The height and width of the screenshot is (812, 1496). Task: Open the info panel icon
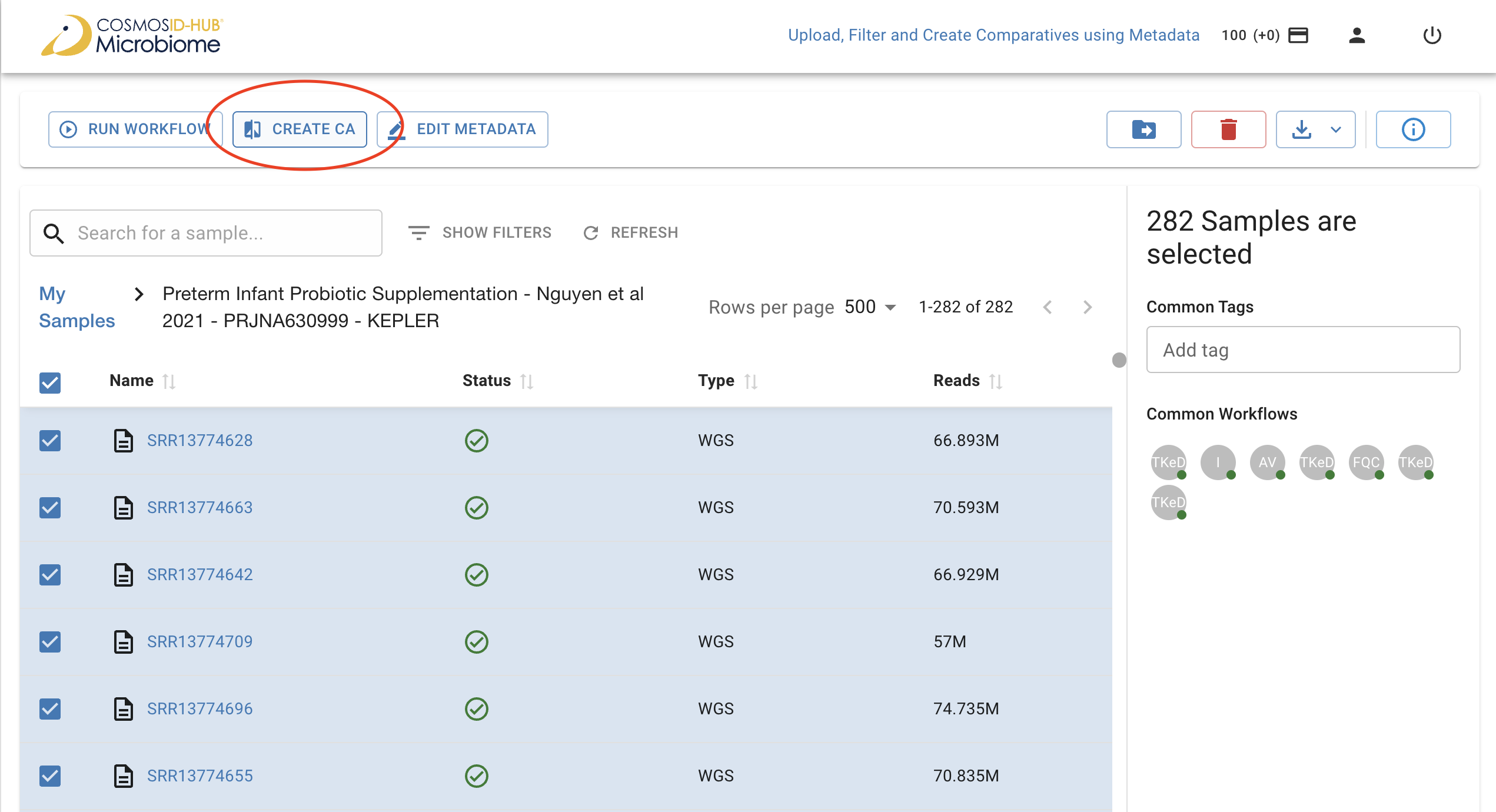click(x=1413, y=129)
